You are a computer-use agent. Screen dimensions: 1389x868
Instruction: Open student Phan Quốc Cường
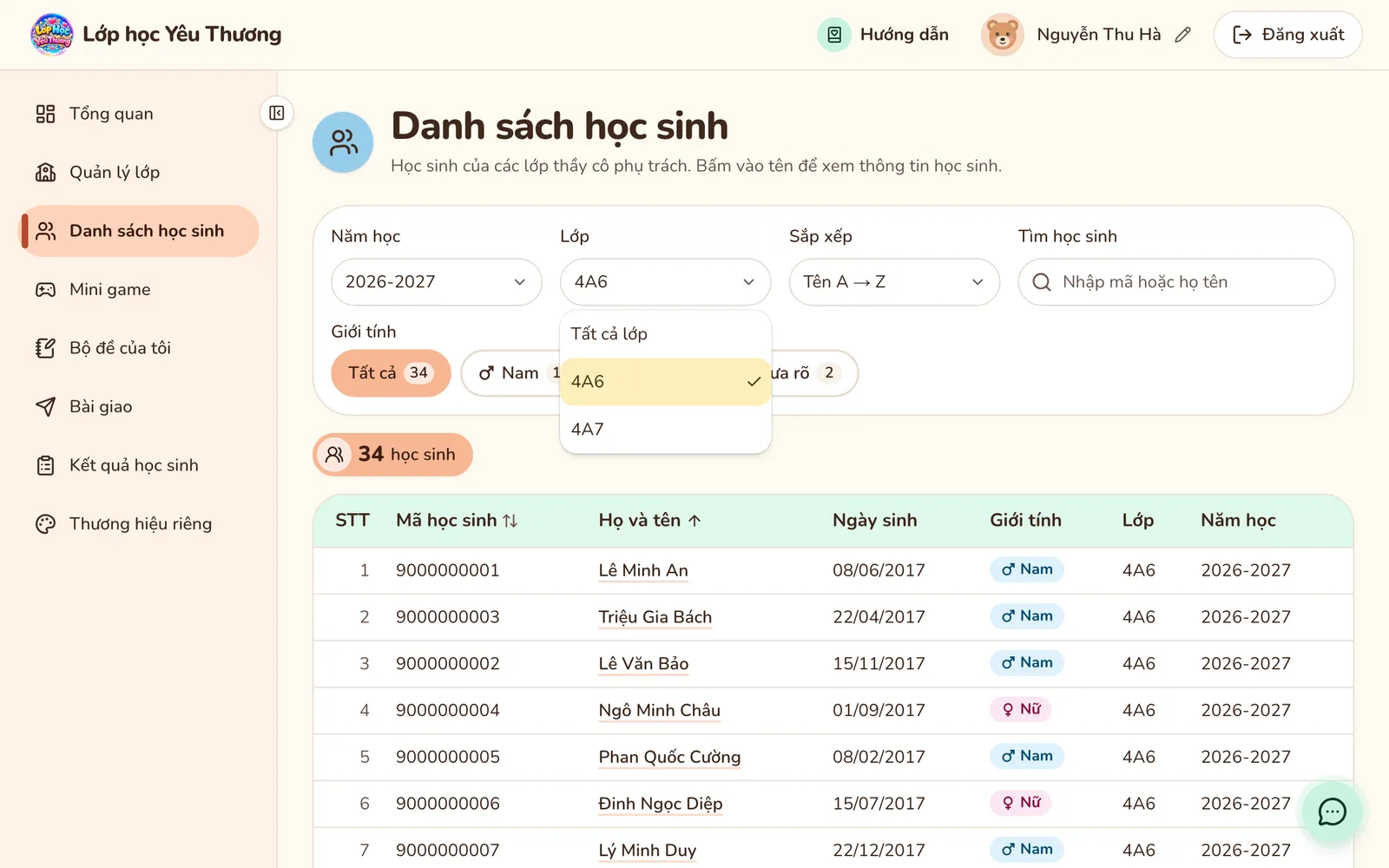coord(669,757)
